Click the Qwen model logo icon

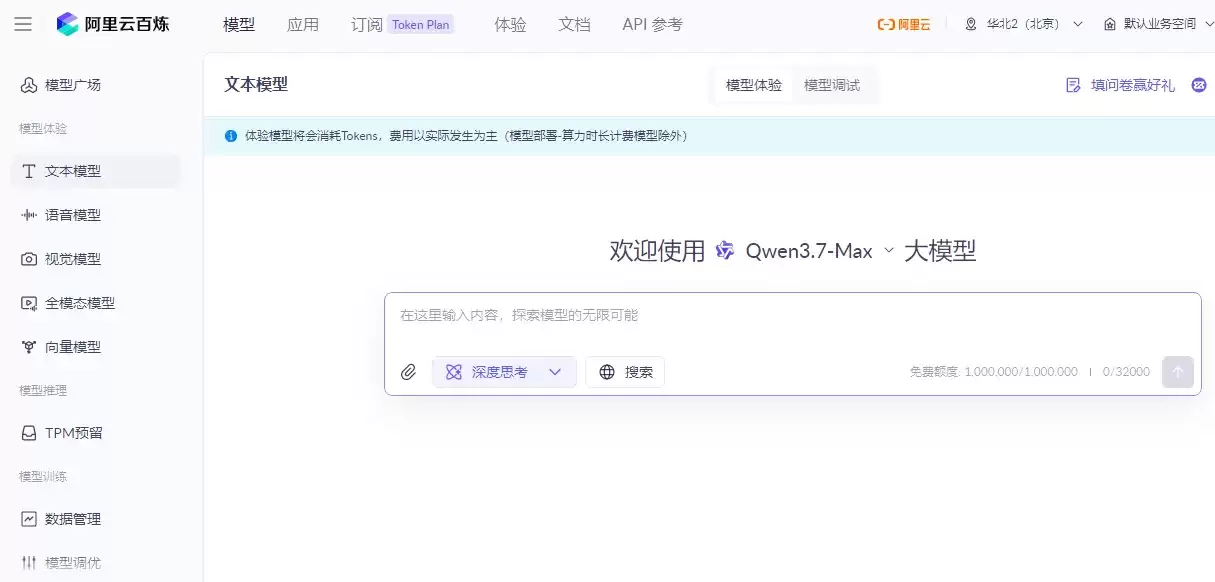(725, 251)
